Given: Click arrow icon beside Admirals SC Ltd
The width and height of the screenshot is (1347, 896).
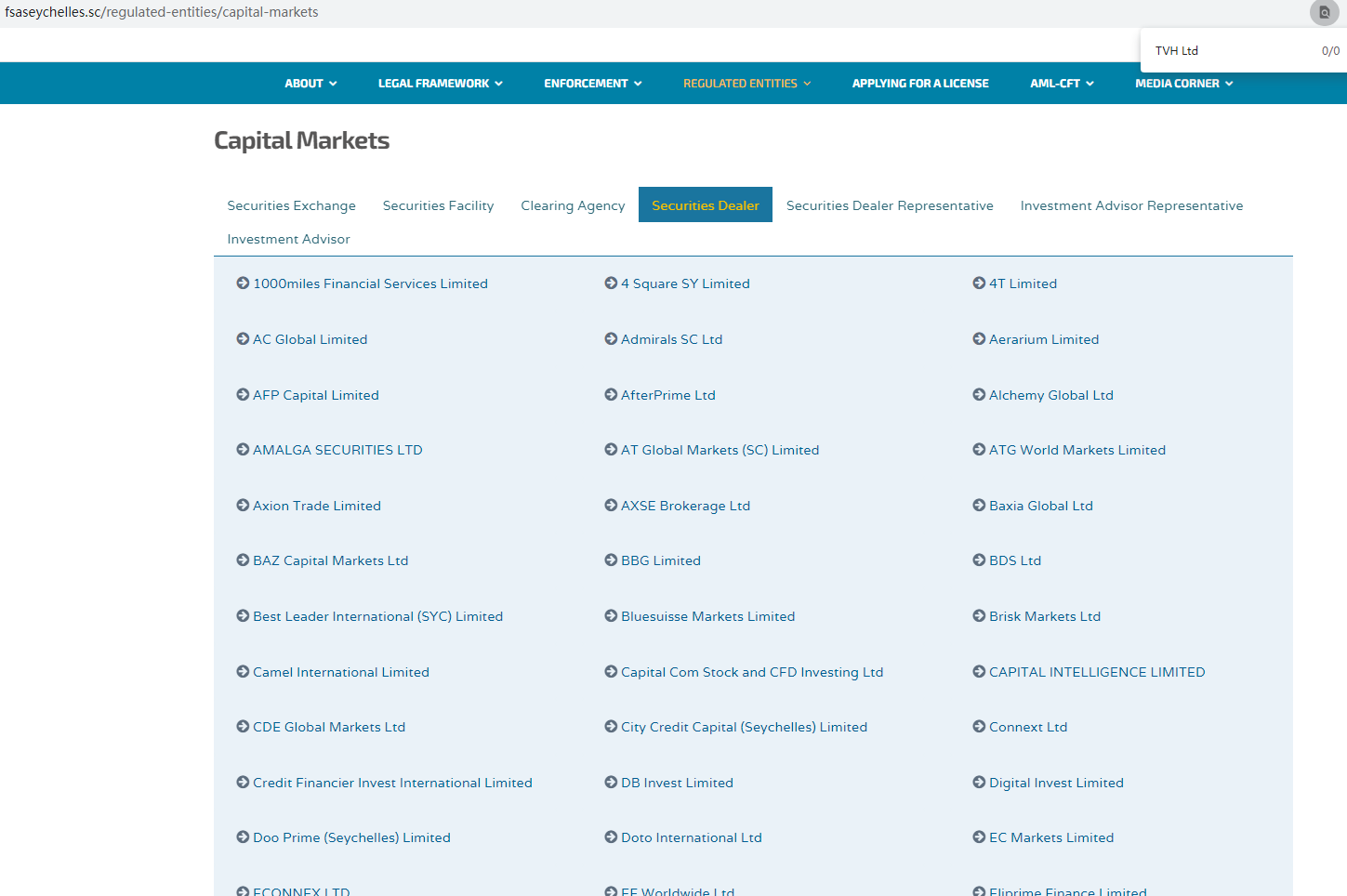Looking at the screenshot, I should 611,339.
